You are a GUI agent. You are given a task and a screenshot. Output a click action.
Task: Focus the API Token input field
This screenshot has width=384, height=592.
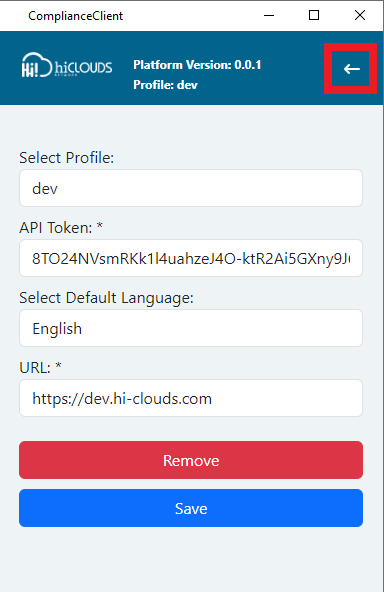pyautogui.click(x=191, y=258)
